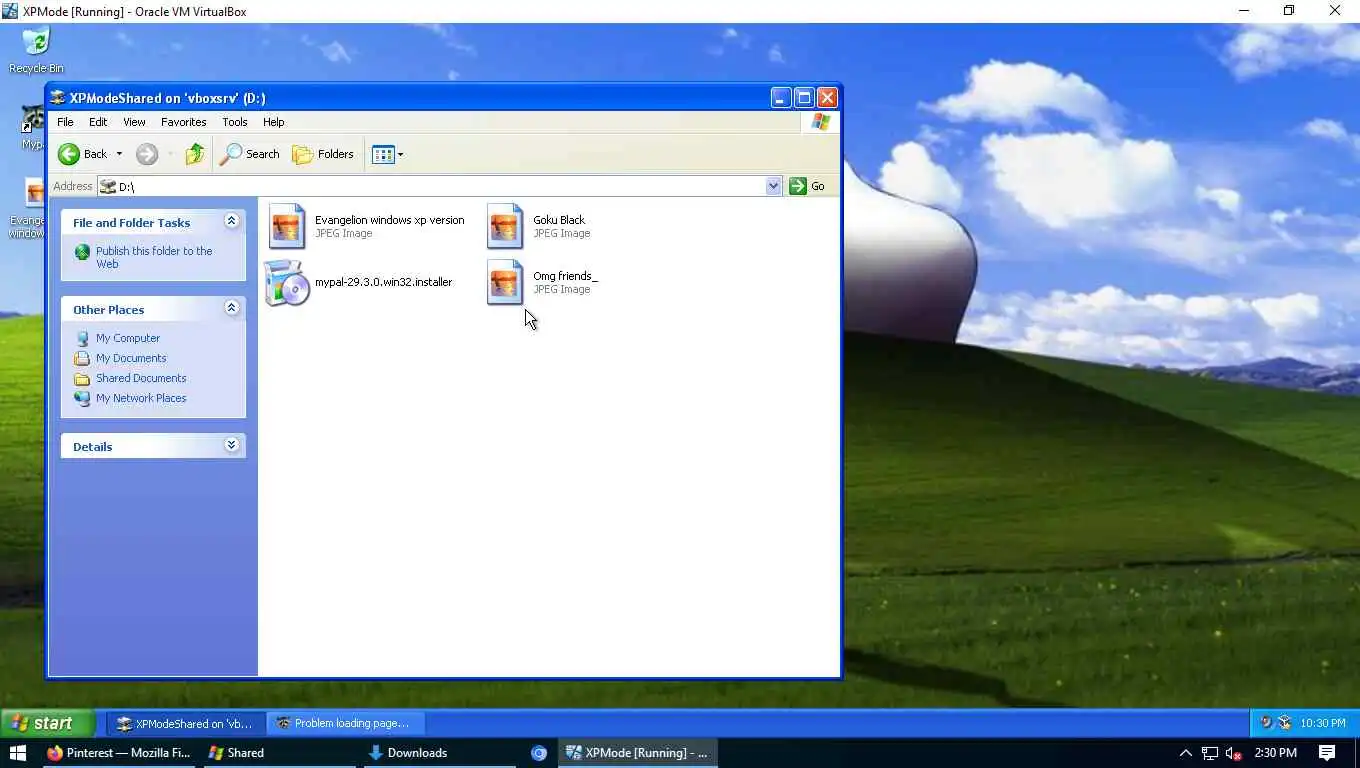Screen dimensions: 1360x768
Task: Select XPModeShared taskbar button in XP
Action: 185,723
